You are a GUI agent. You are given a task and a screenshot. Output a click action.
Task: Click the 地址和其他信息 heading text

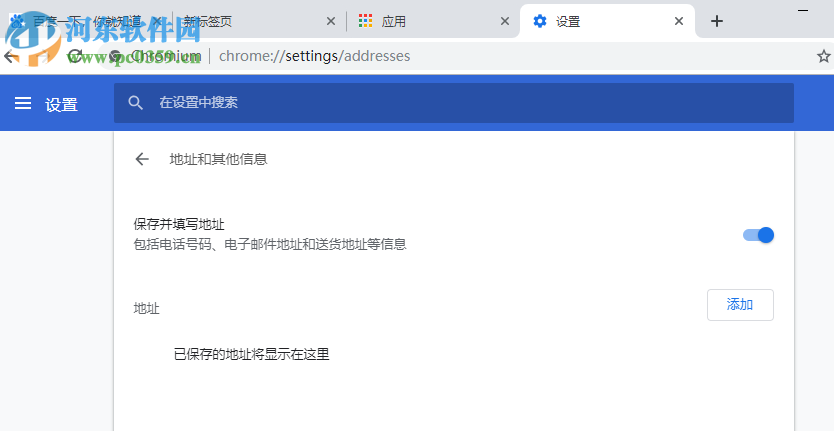tap(218, 159)
